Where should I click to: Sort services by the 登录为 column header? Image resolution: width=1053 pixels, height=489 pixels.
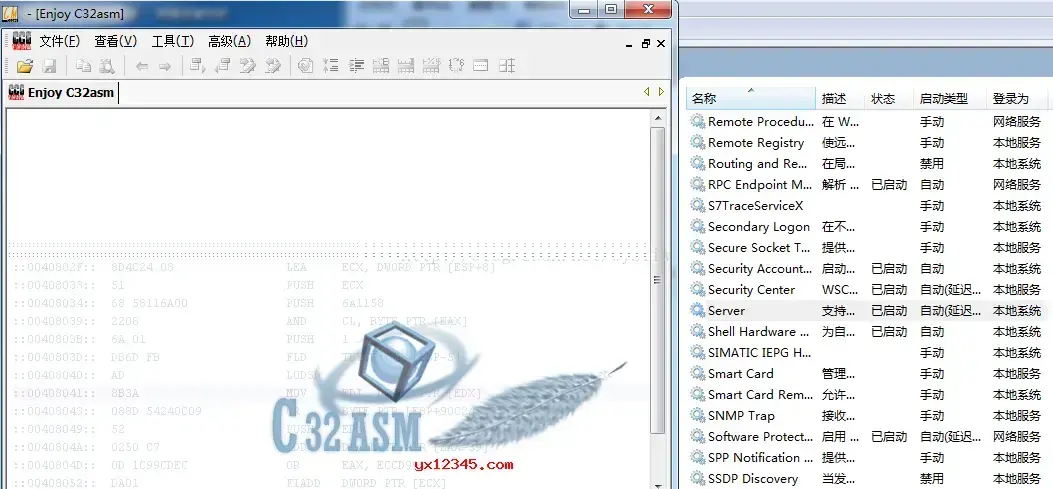(x=1017, y=98)
